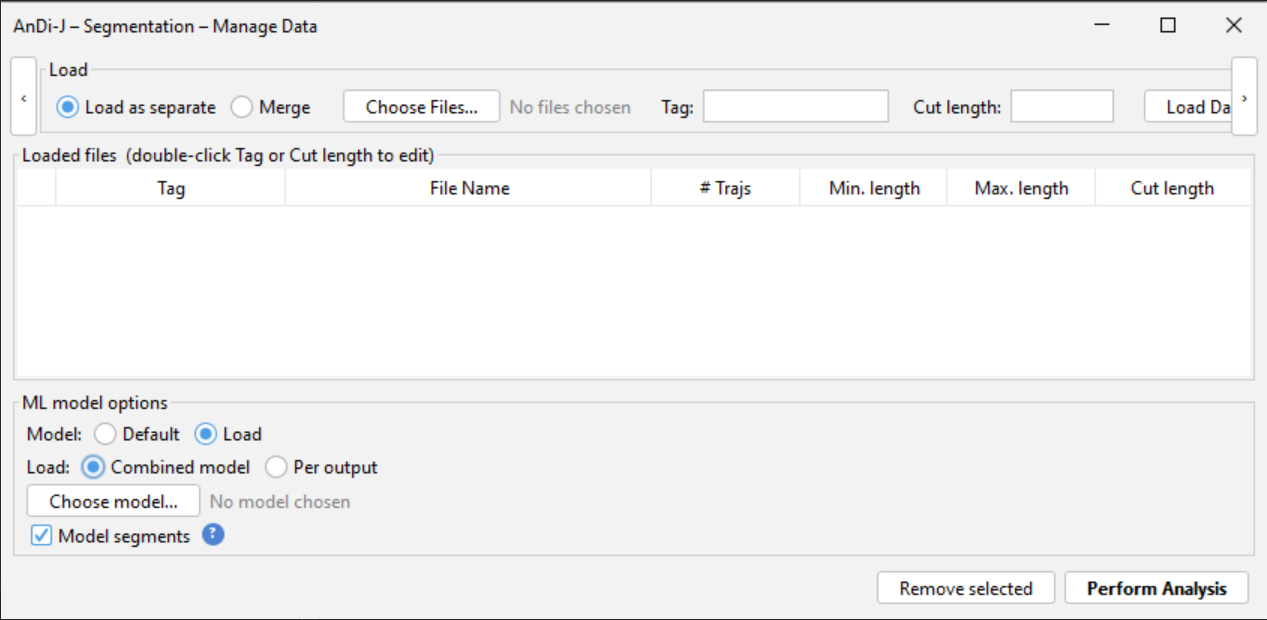Click the Choose model... button

tap(113, 501)
